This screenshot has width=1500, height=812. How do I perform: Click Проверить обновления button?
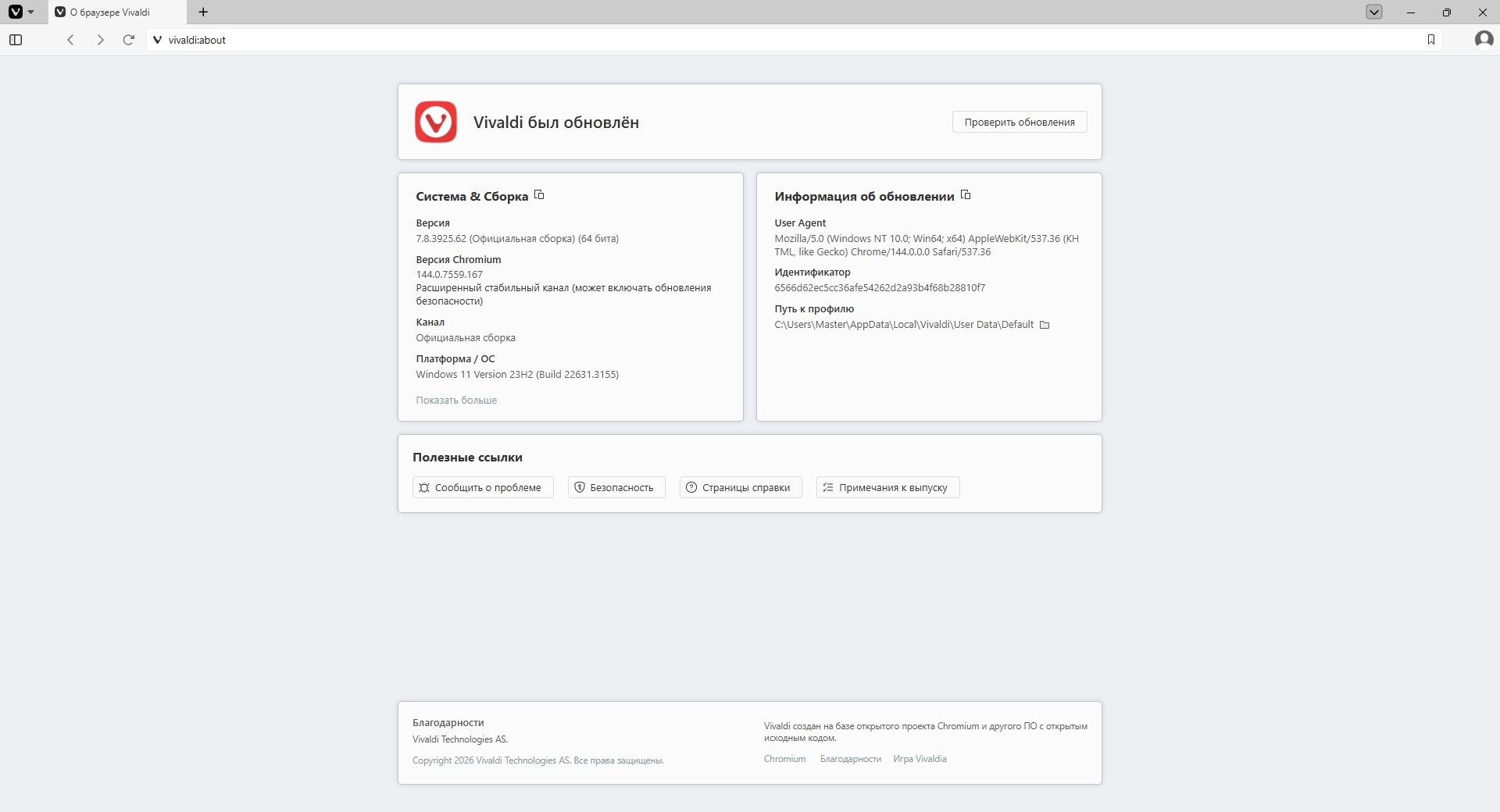1019,122
